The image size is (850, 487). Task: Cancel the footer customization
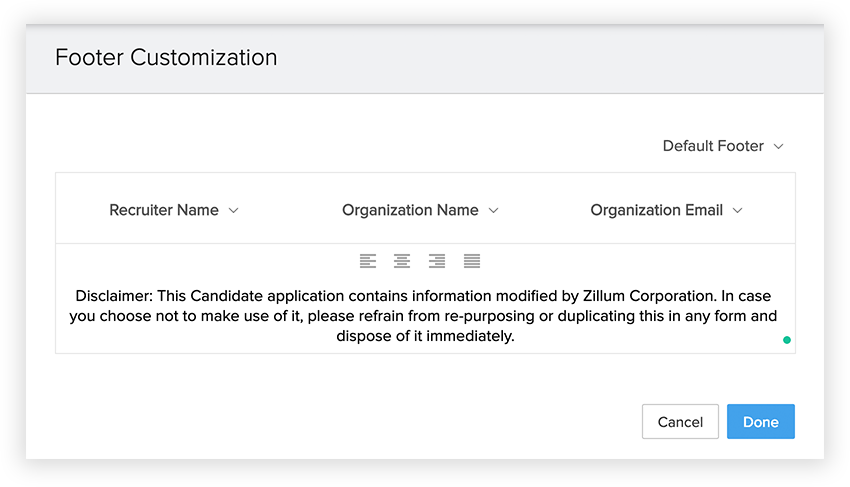[x=680, y=422]
